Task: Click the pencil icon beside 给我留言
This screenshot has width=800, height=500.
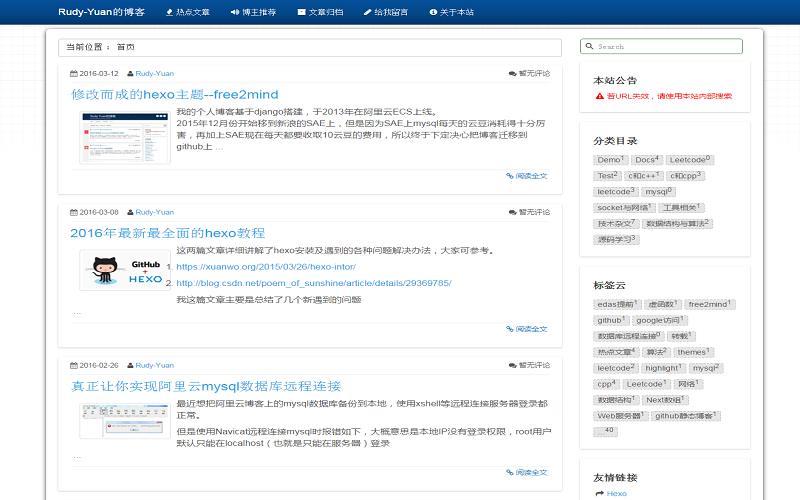Action: pyautogui.click(x=367, y=12)
